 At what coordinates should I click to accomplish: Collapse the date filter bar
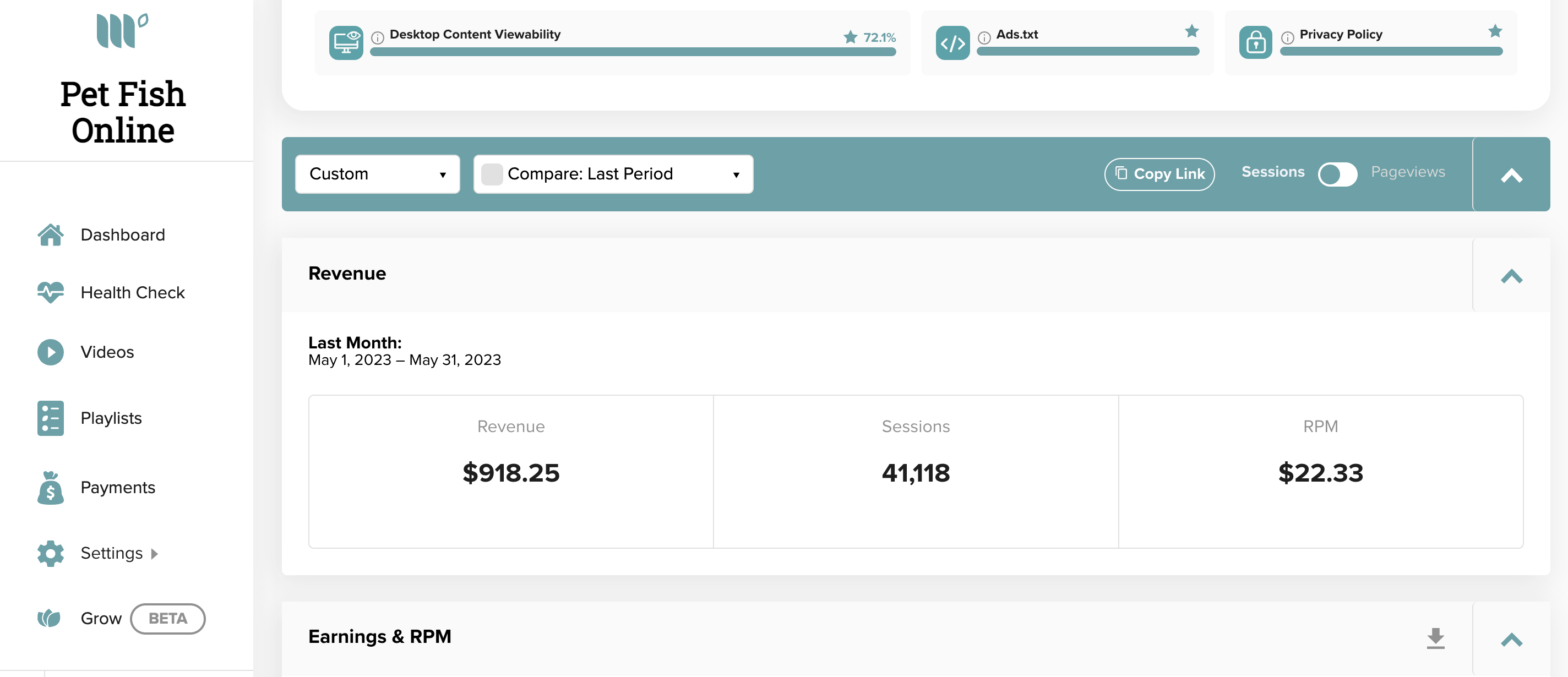pos(1511,175)
